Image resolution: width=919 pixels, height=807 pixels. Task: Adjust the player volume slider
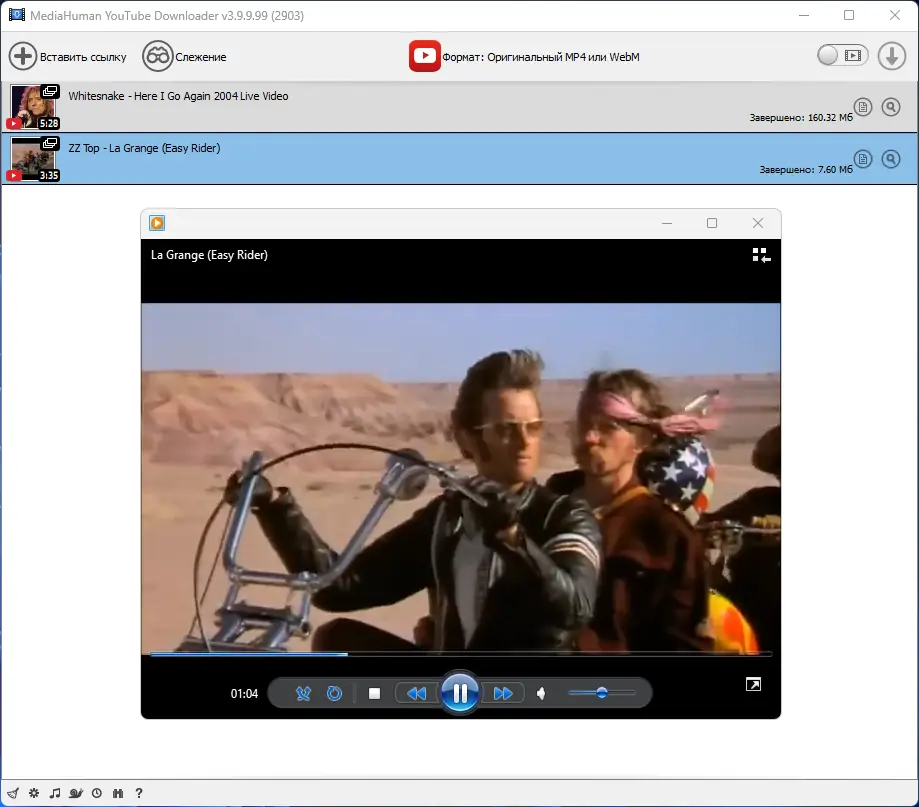pos(602,693)
